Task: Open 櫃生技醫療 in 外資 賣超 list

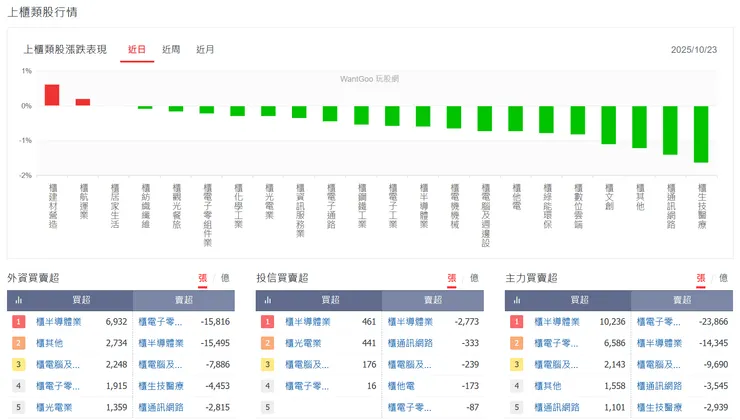Action: click(x=161, y=386)
